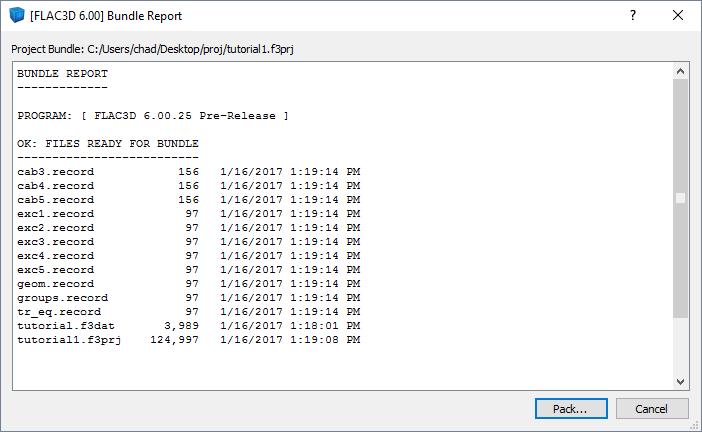
Task: Select the tr_eq.record line
Action: [x=189, y=312]
